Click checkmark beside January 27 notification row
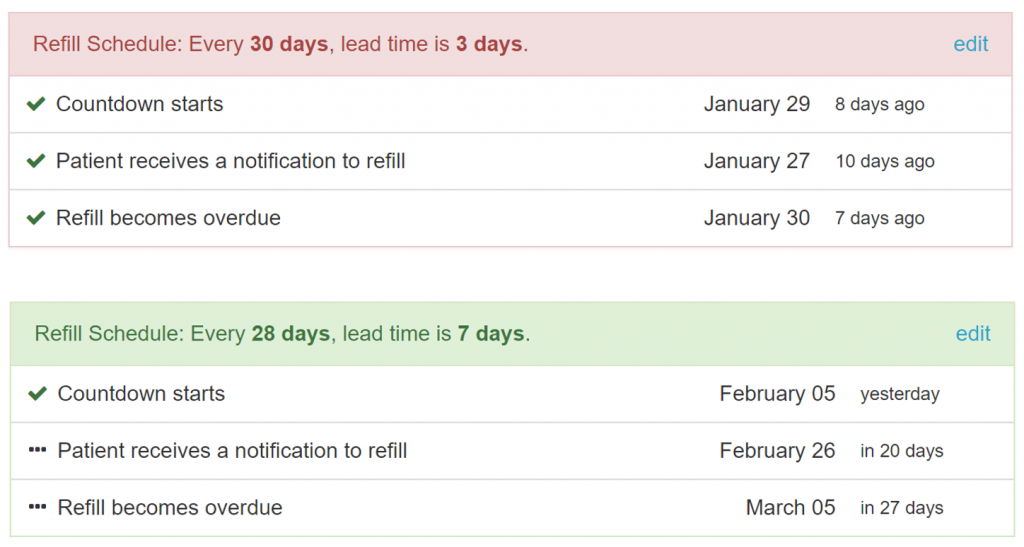This screenshot has width=1024, height=547. click(x=36, y=161)
